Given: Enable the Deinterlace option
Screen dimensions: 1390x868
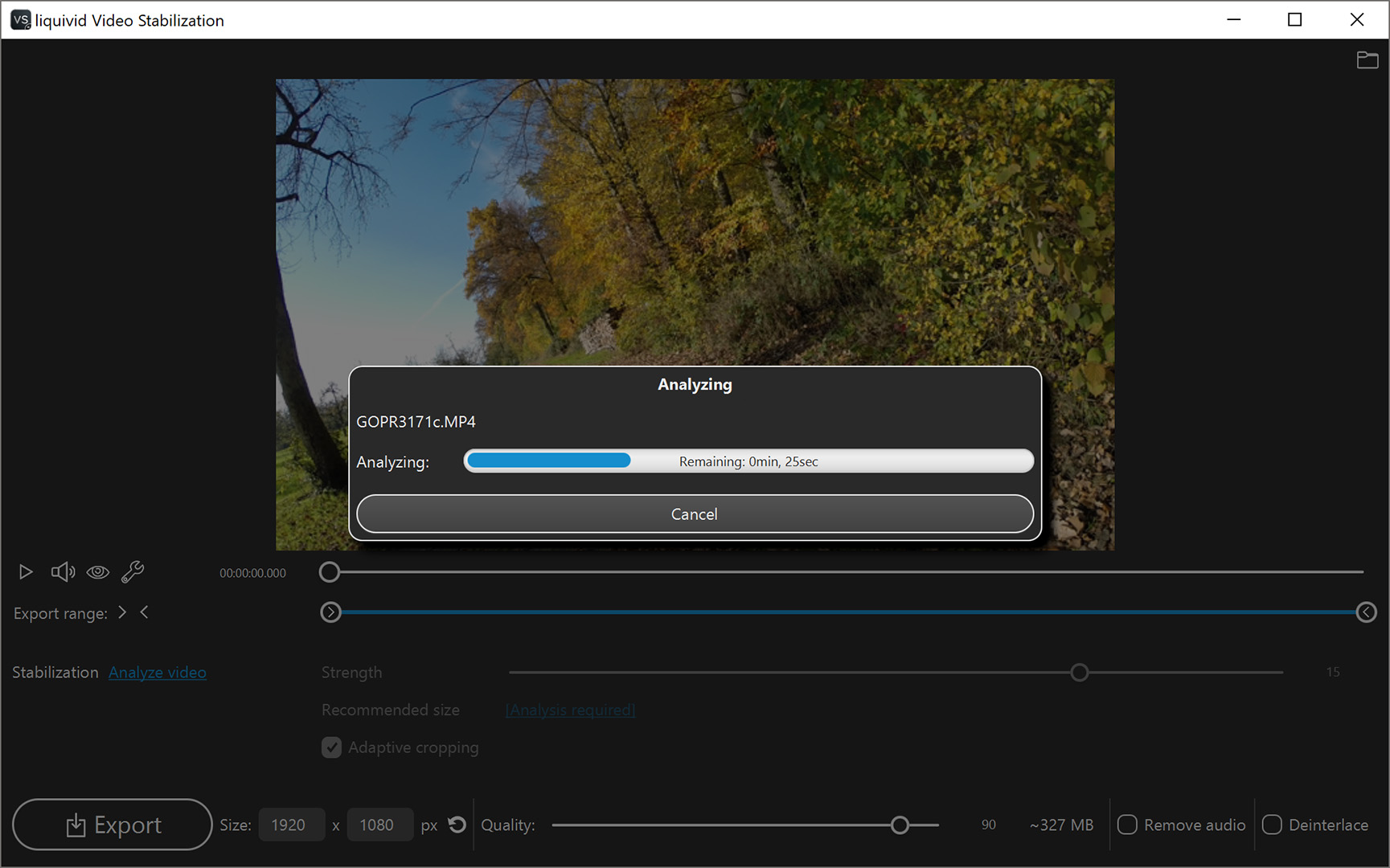Looking at the screenshot, I should click(1272, 825).
